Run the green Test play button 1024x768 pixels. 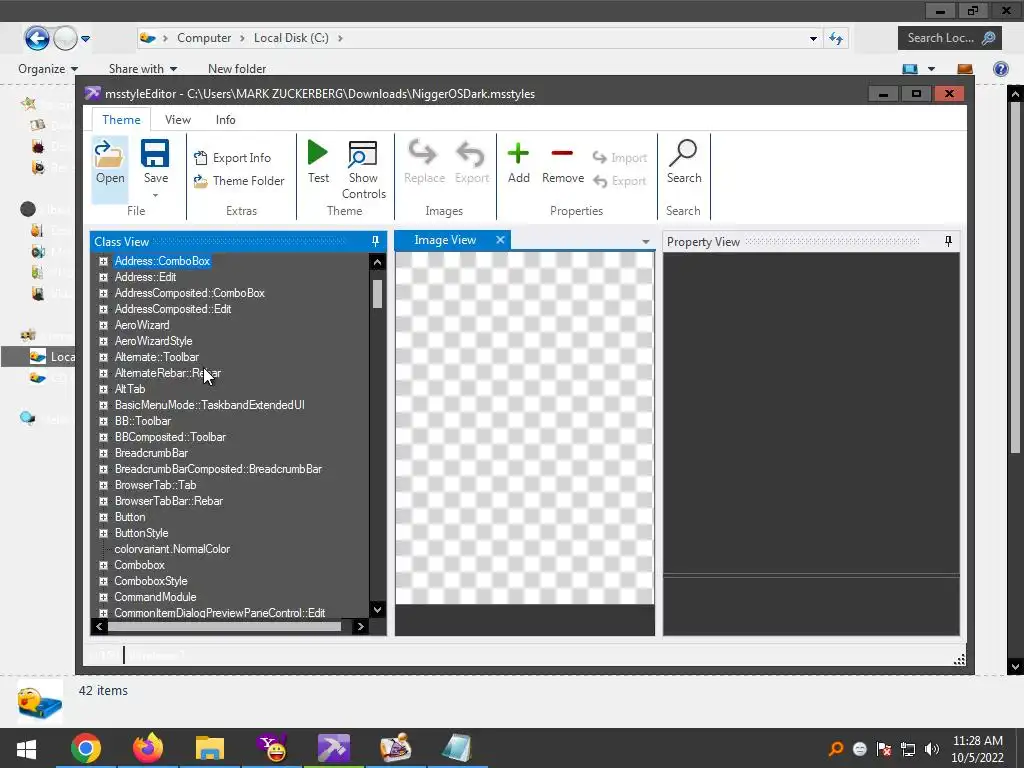tap(318, 153)
